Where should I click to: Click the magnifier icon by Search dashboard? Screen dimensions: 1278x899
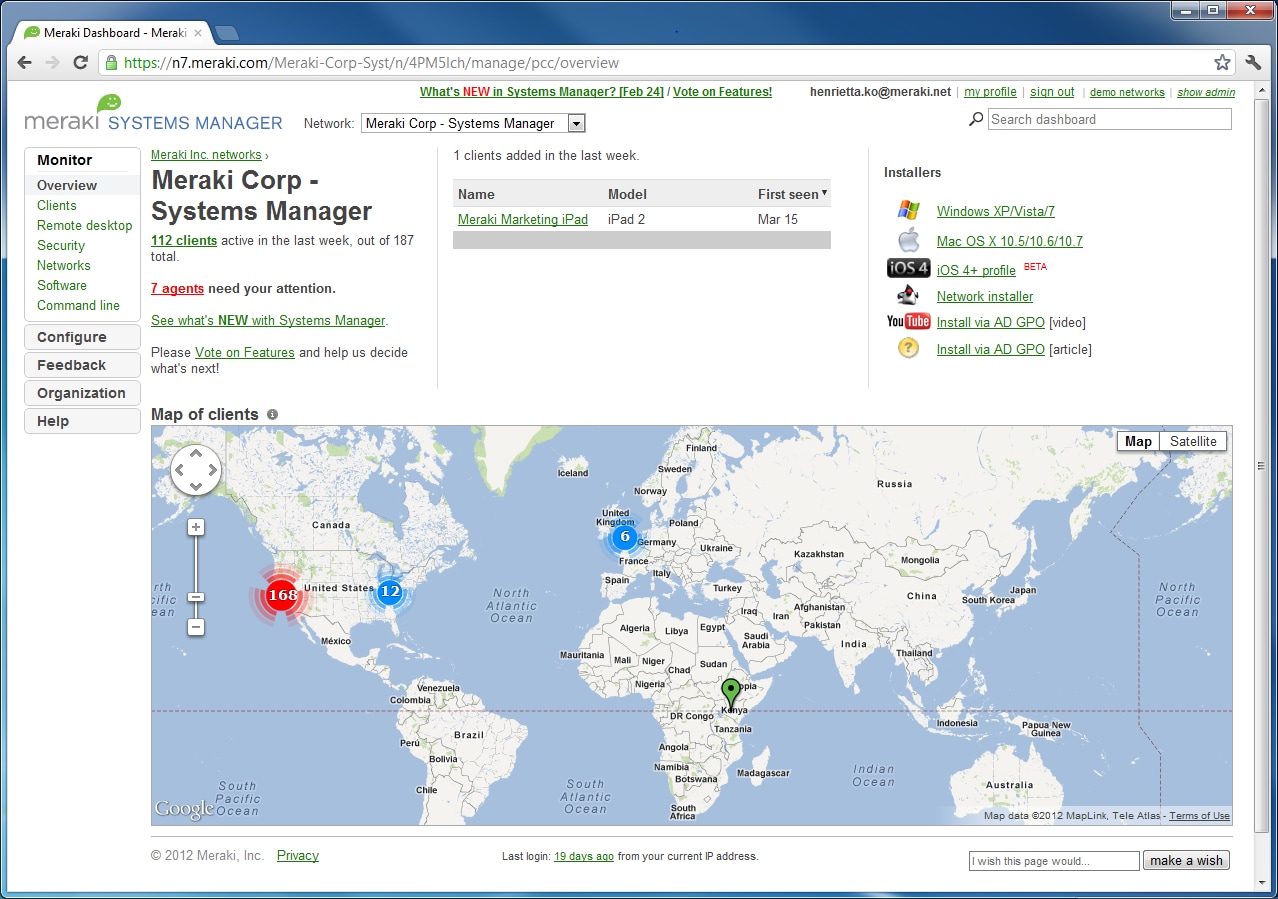[x=976, y=119]
